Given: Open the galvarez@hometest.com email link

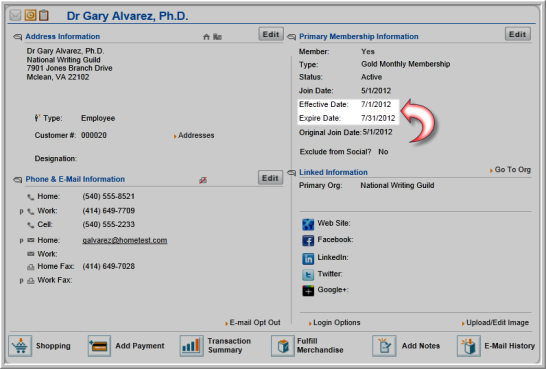Looking at the screenshot, I should tap(125, 240).
